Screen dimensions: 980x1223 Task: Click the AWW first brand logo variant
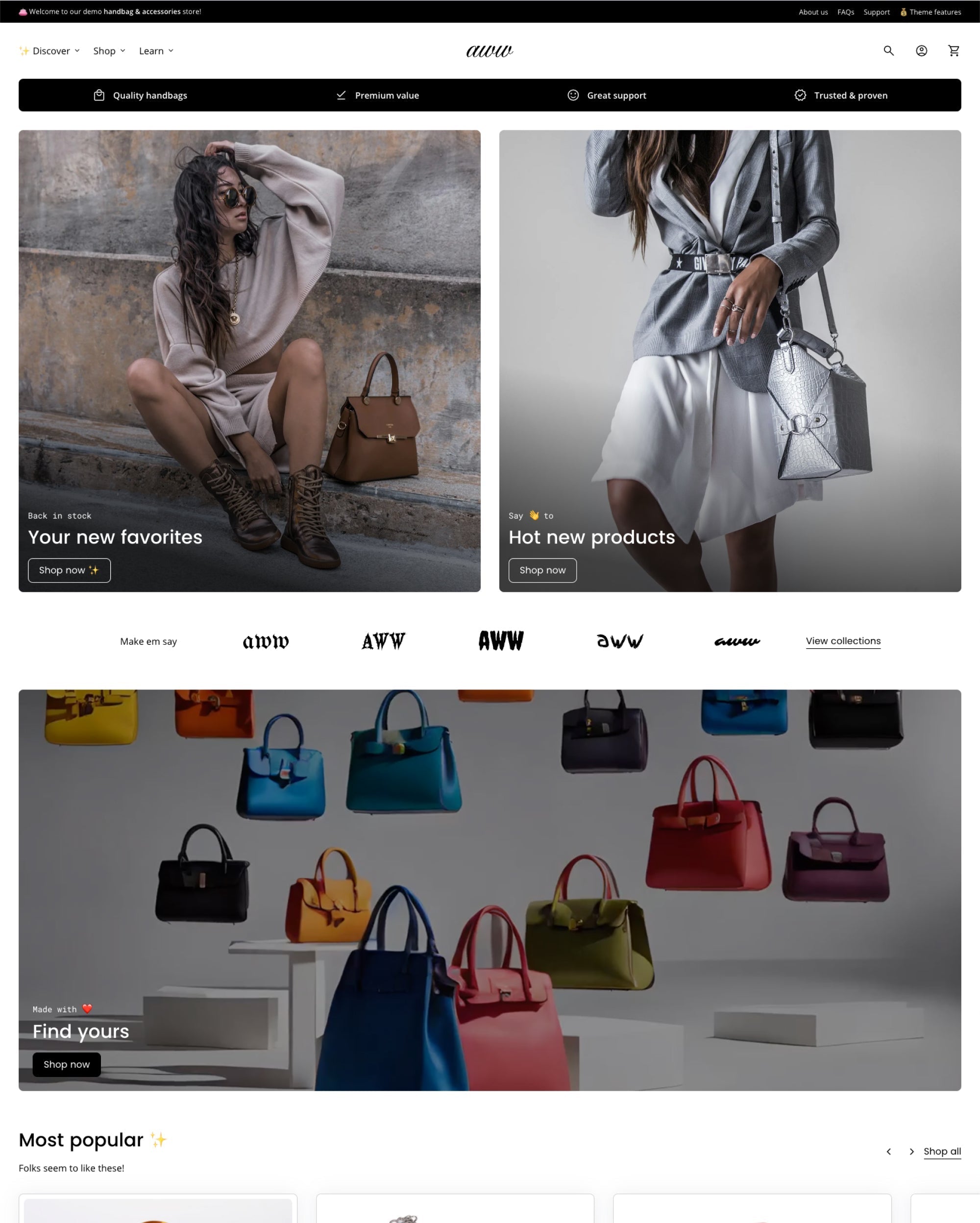click(265, 641)
